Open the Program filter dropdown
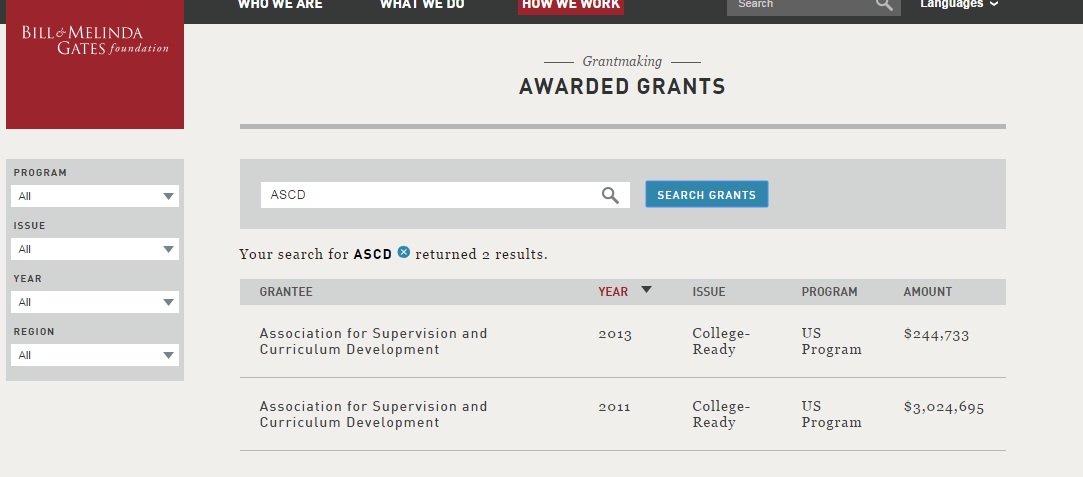 (95, 196)
